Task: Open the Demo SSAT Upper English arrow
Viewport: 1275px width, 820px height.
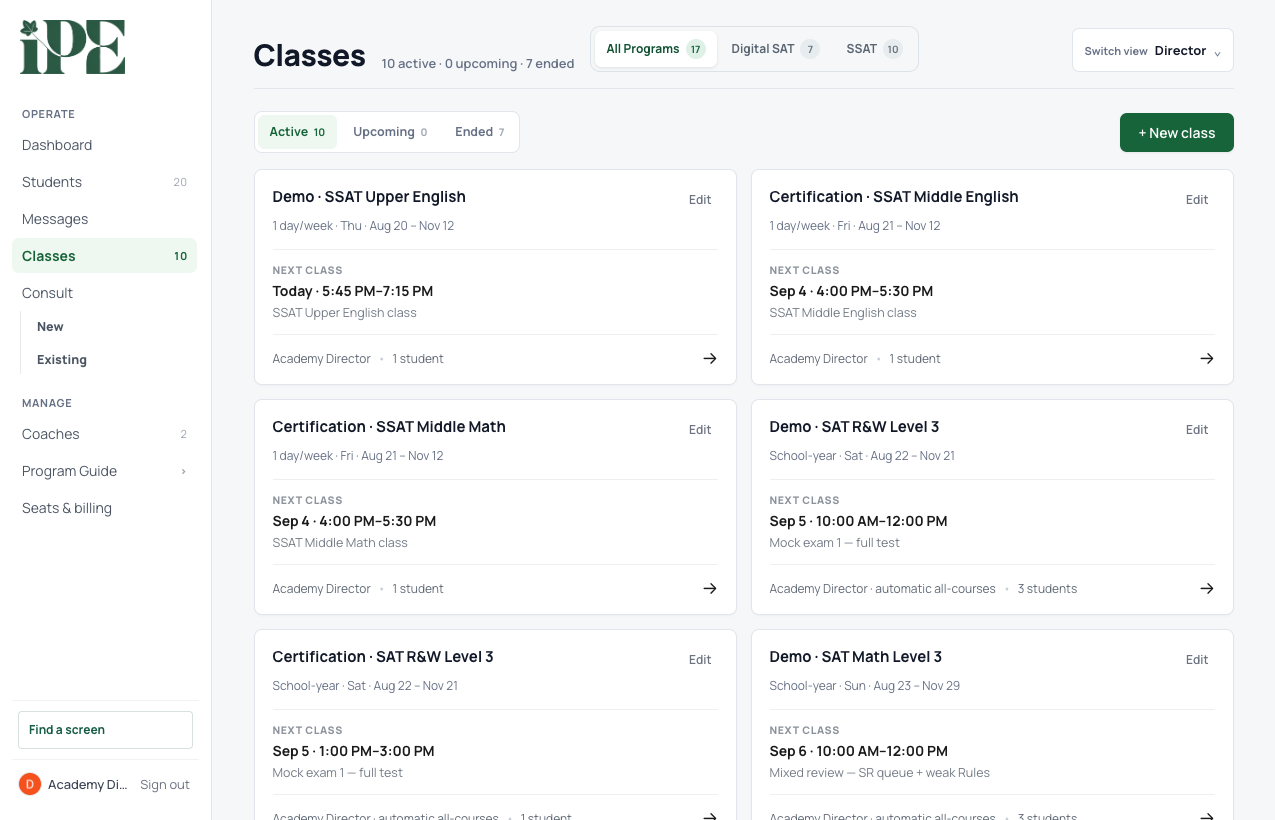Action: pyautogui.click(x=710, y=358)
